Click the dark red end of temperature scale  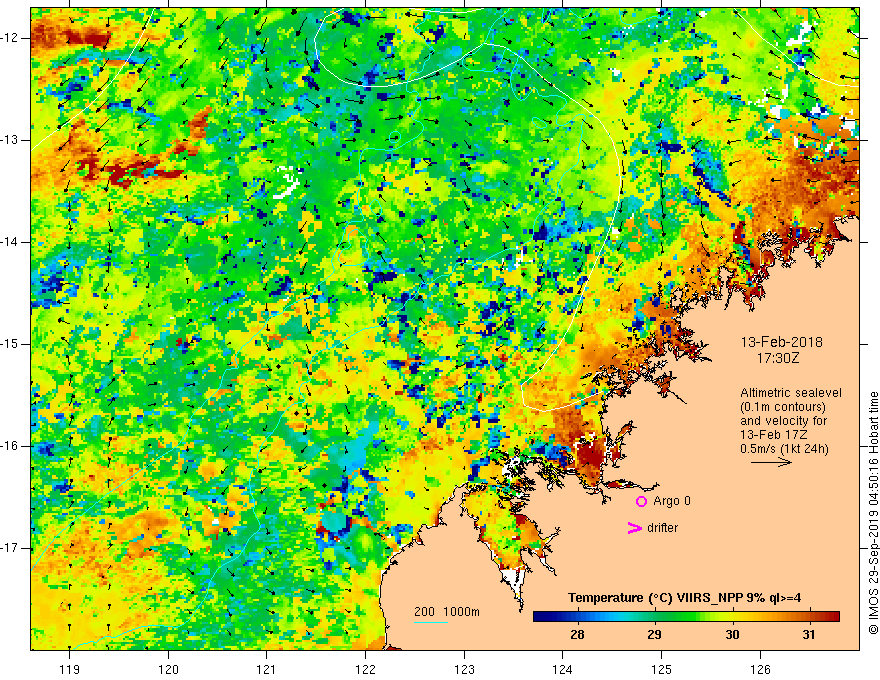pos(833,617)
